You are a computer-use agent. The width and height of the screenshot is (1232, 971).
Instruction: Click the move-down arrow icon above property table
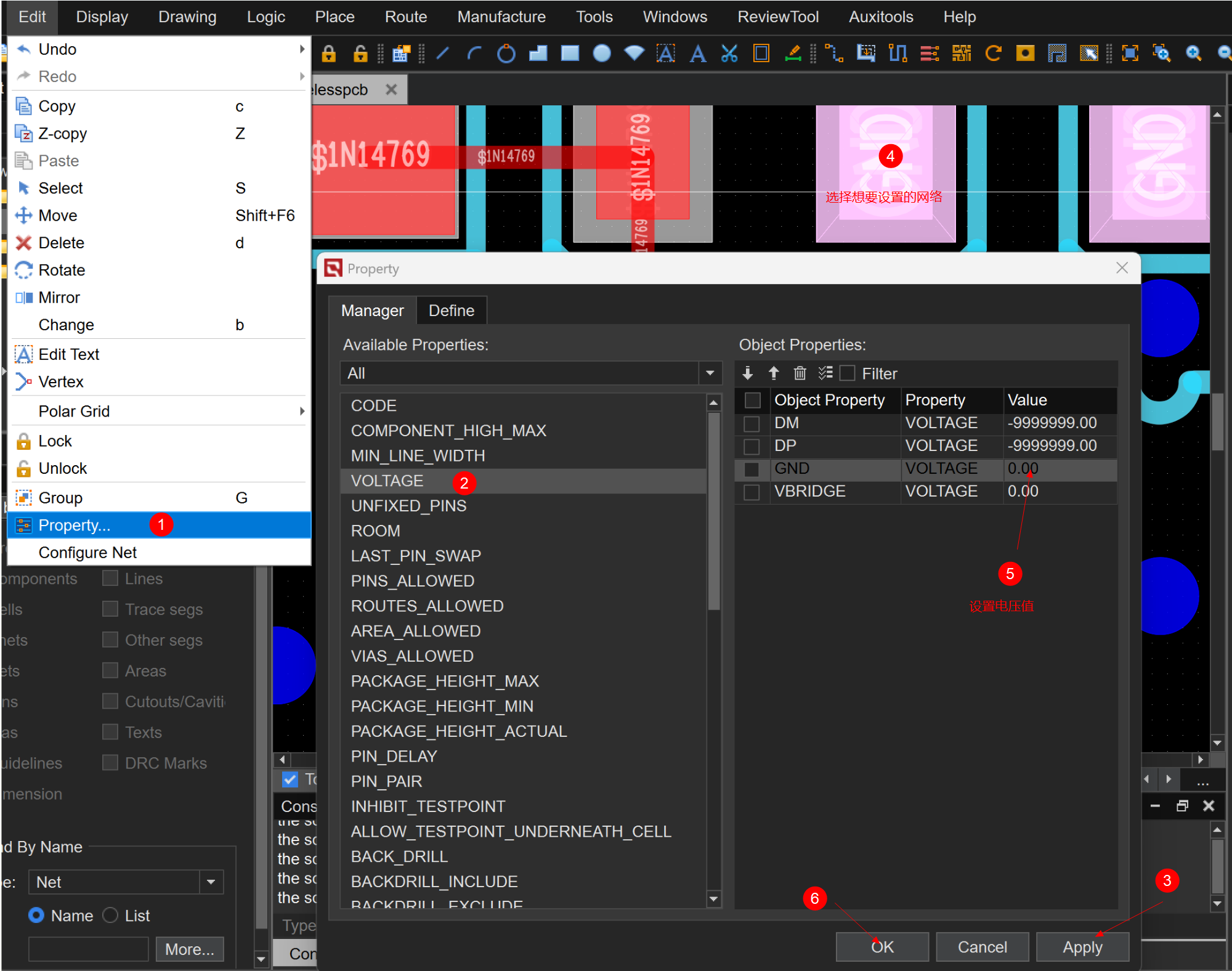click(748, 373)
